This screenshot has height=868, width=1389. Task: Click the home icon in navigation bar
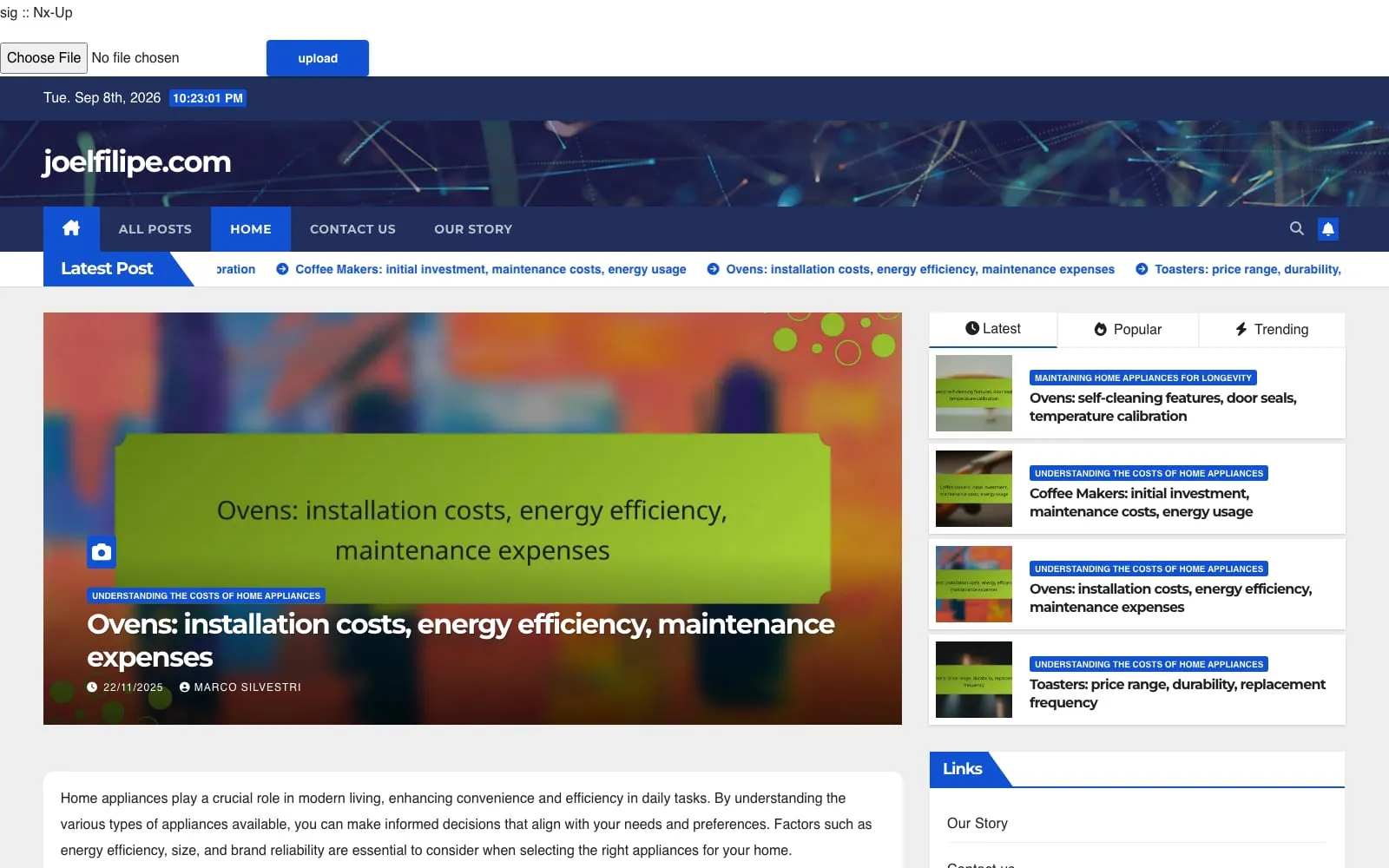[71, 228]
